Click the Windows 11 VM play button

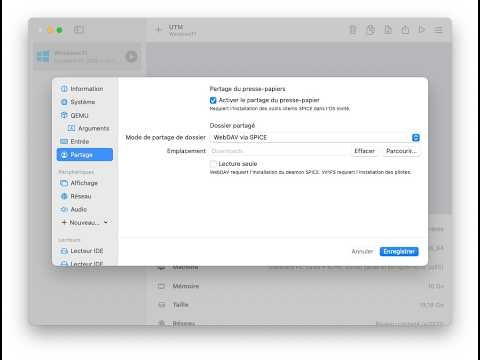coord(131,56)
